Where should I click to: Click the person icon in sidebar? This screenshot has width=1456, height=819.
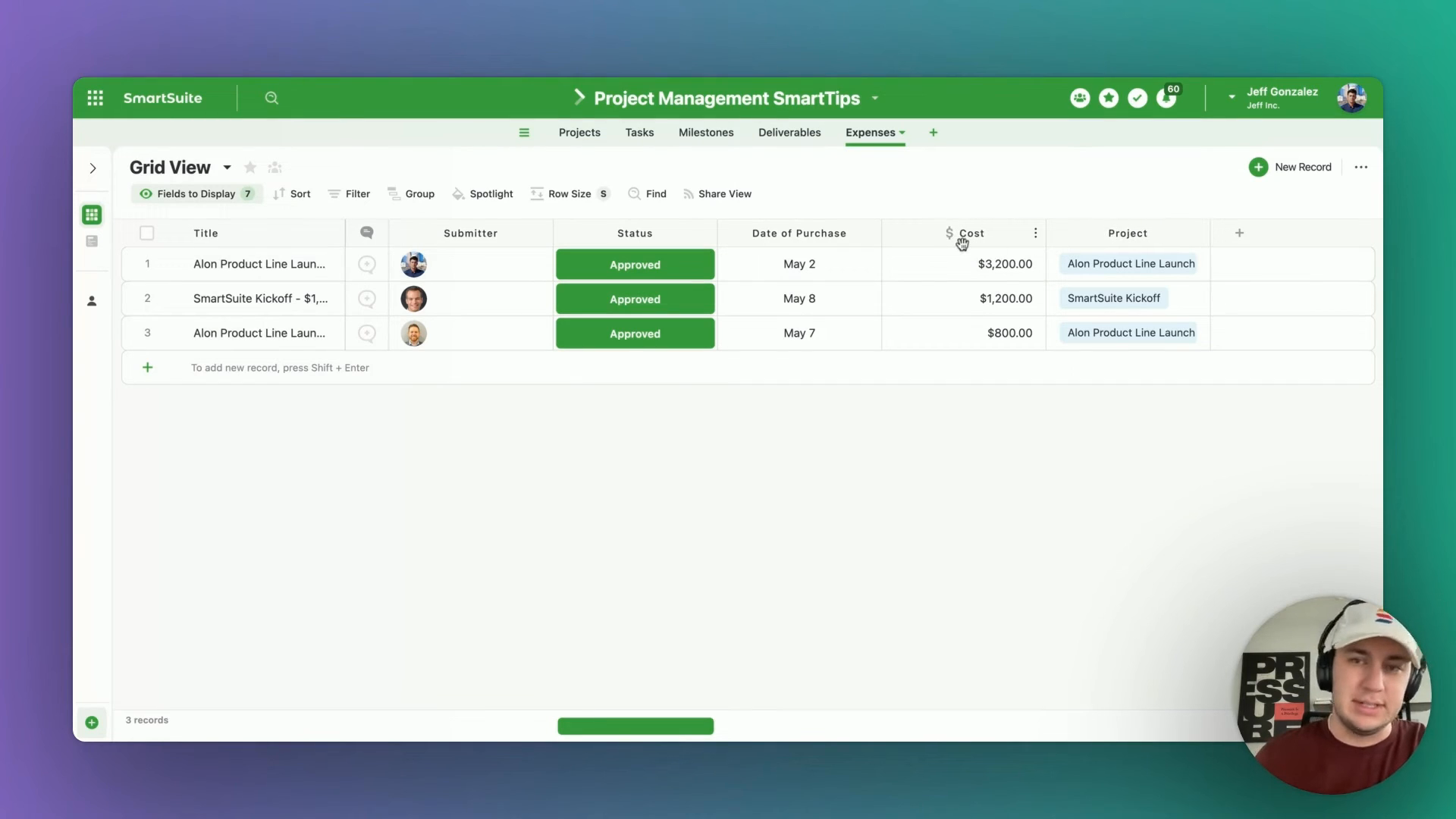click(92, 301)
